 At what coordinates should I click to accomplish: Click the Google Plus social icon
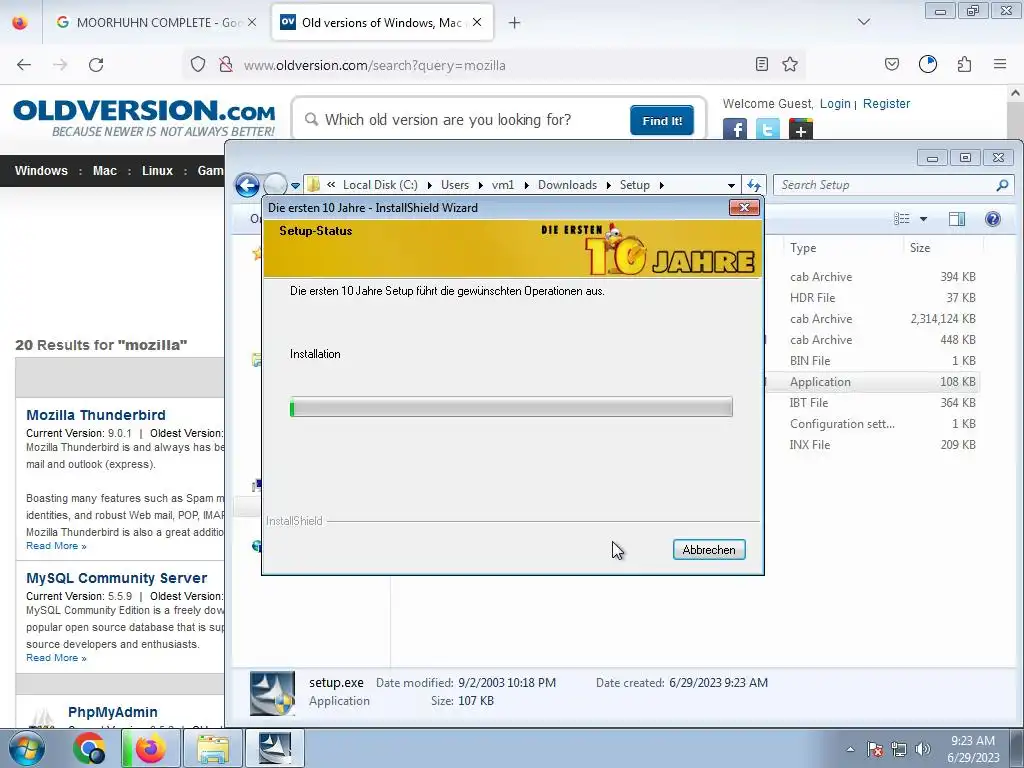tap(801, 129)
